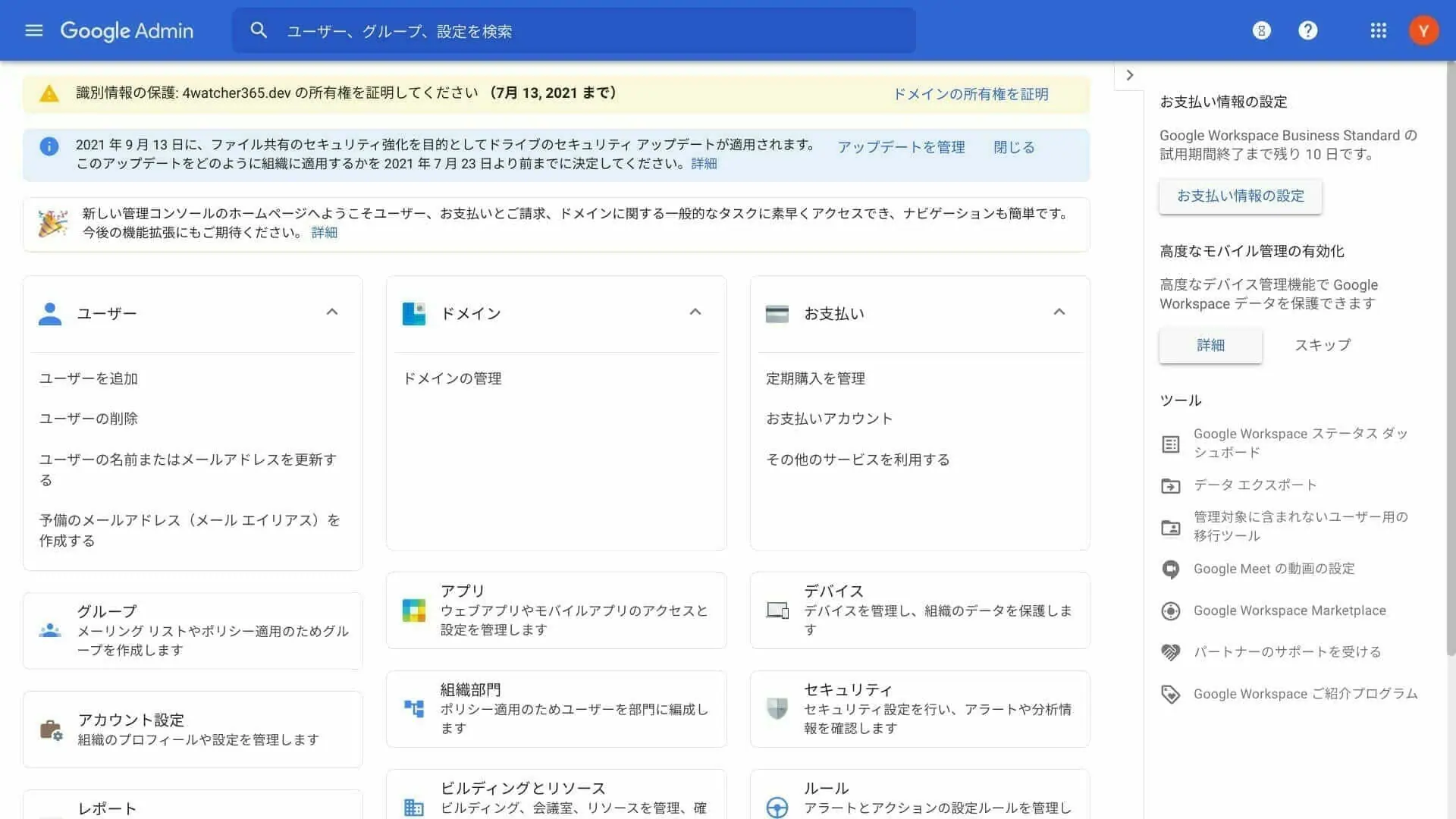
Task: Select ユーザーを追加
Action: tap(89, 378)
